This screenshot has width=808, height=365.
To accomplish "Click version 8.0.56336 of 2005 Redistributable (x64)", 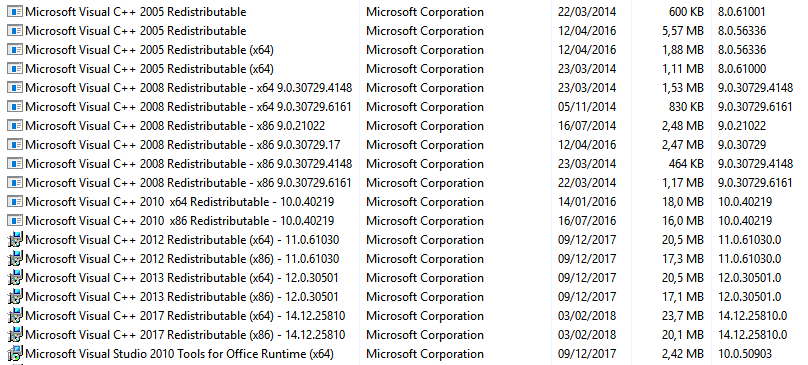I will tap(742, 50).
